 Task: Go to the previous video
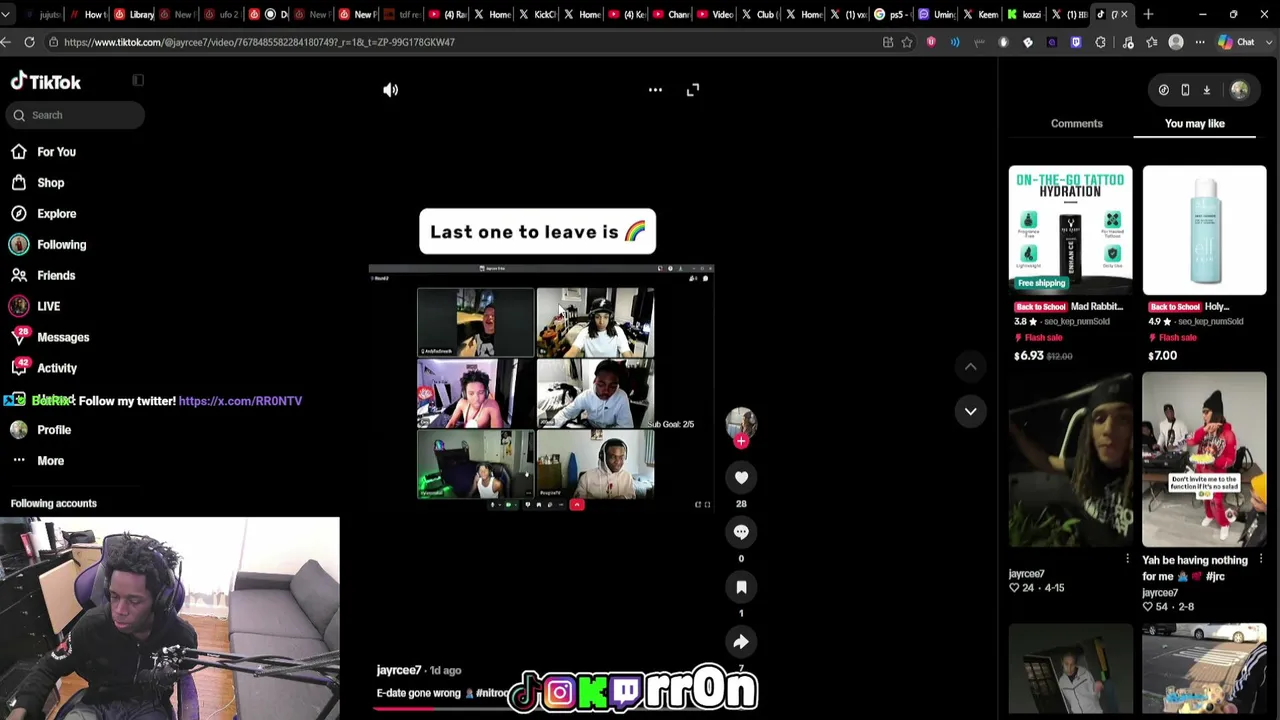coord(970,367)
